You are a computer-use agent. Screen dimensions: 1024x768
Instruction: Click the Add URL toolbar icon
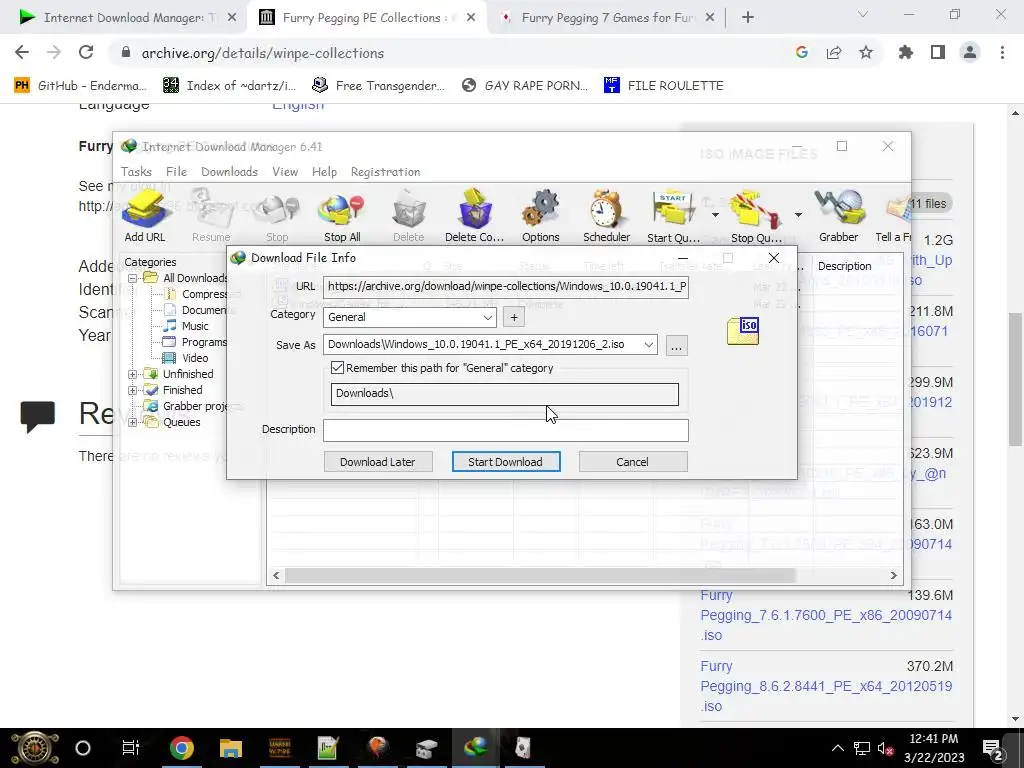pos(144,216)
